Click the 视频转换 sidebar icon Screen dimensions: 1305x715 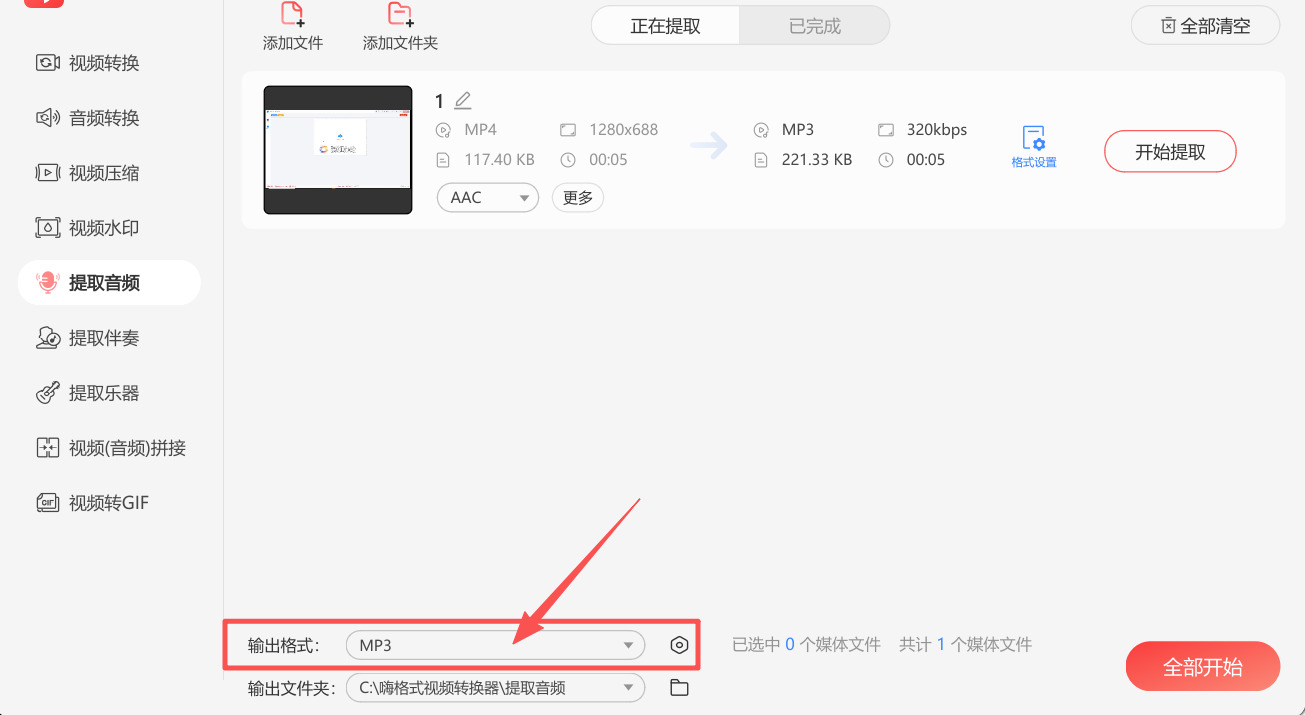tap(48, 63)
